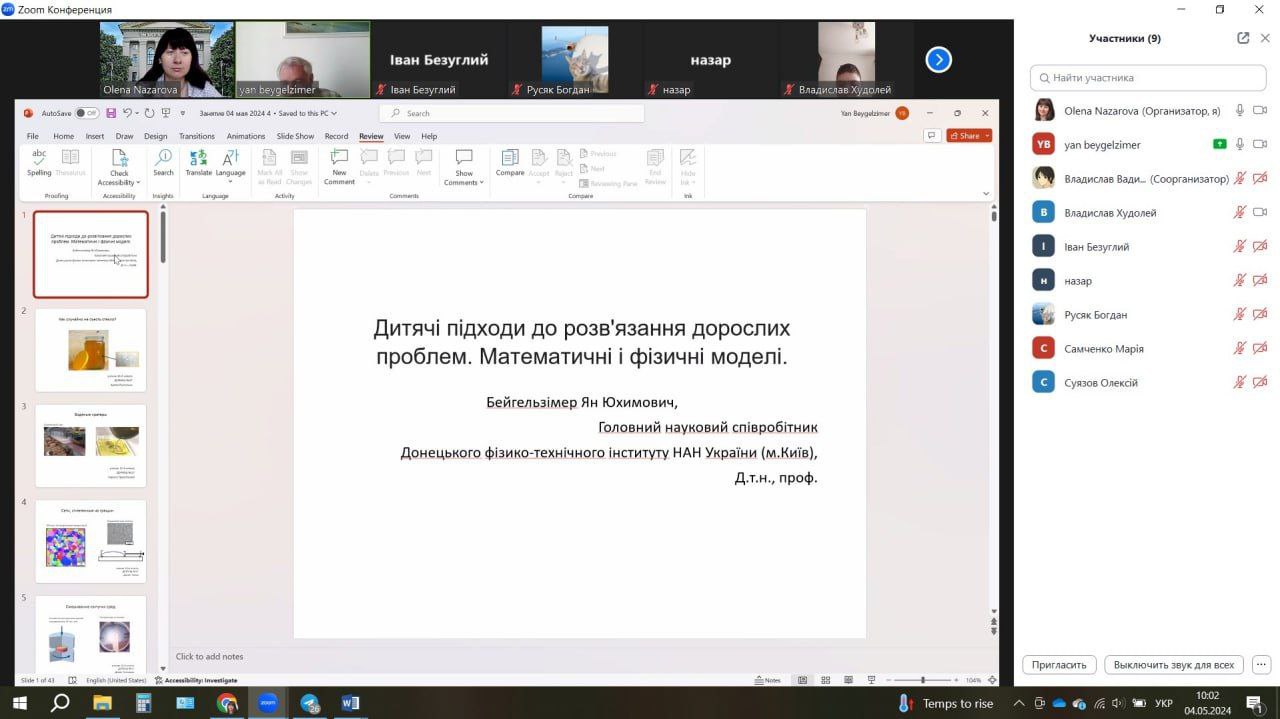Pop out the participants panel
Viewport: 1280px width, 719px height.
tap(1243, 38)
